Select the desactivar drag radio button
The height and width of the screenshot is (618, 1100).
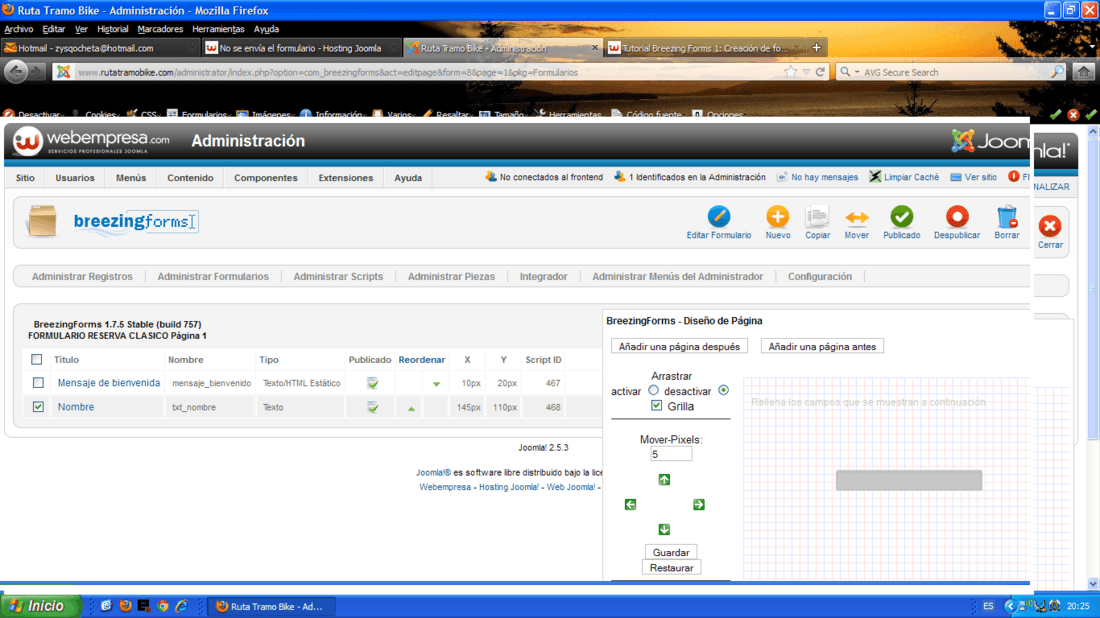coord(723,390)
